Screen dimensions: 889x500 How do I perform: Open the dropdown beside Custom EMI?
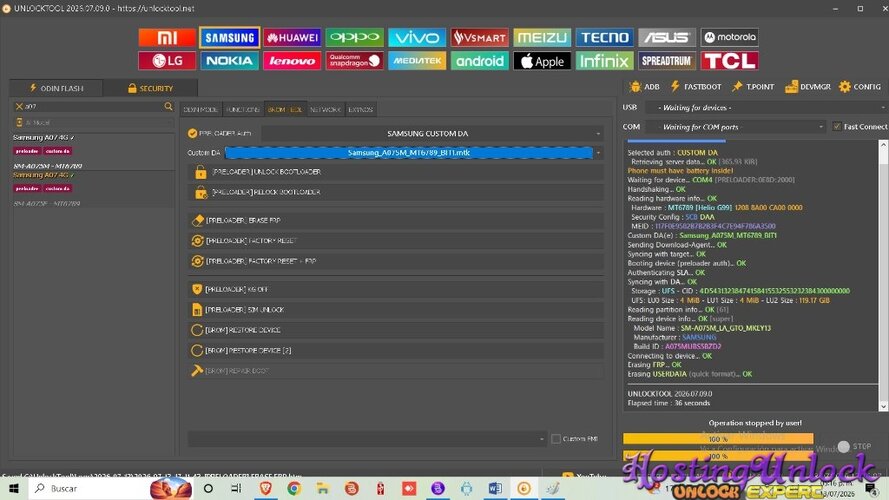tap(367, 439)
